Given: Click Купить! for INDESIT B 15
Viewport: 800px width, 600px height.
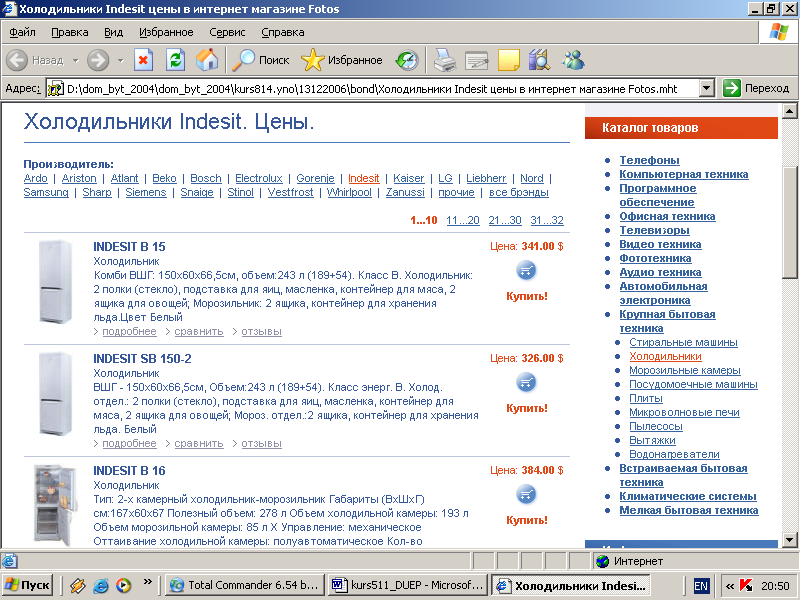Looking at the screenshot, I should (x=527, y=296).
